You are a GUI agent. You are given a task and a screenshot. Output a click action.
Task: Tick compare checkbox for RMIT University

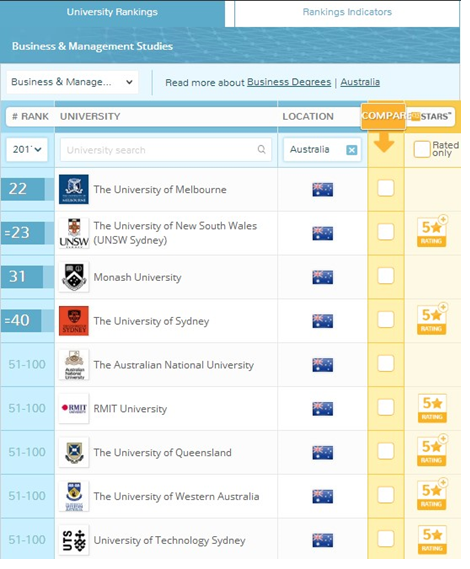(x=385, y=407)
